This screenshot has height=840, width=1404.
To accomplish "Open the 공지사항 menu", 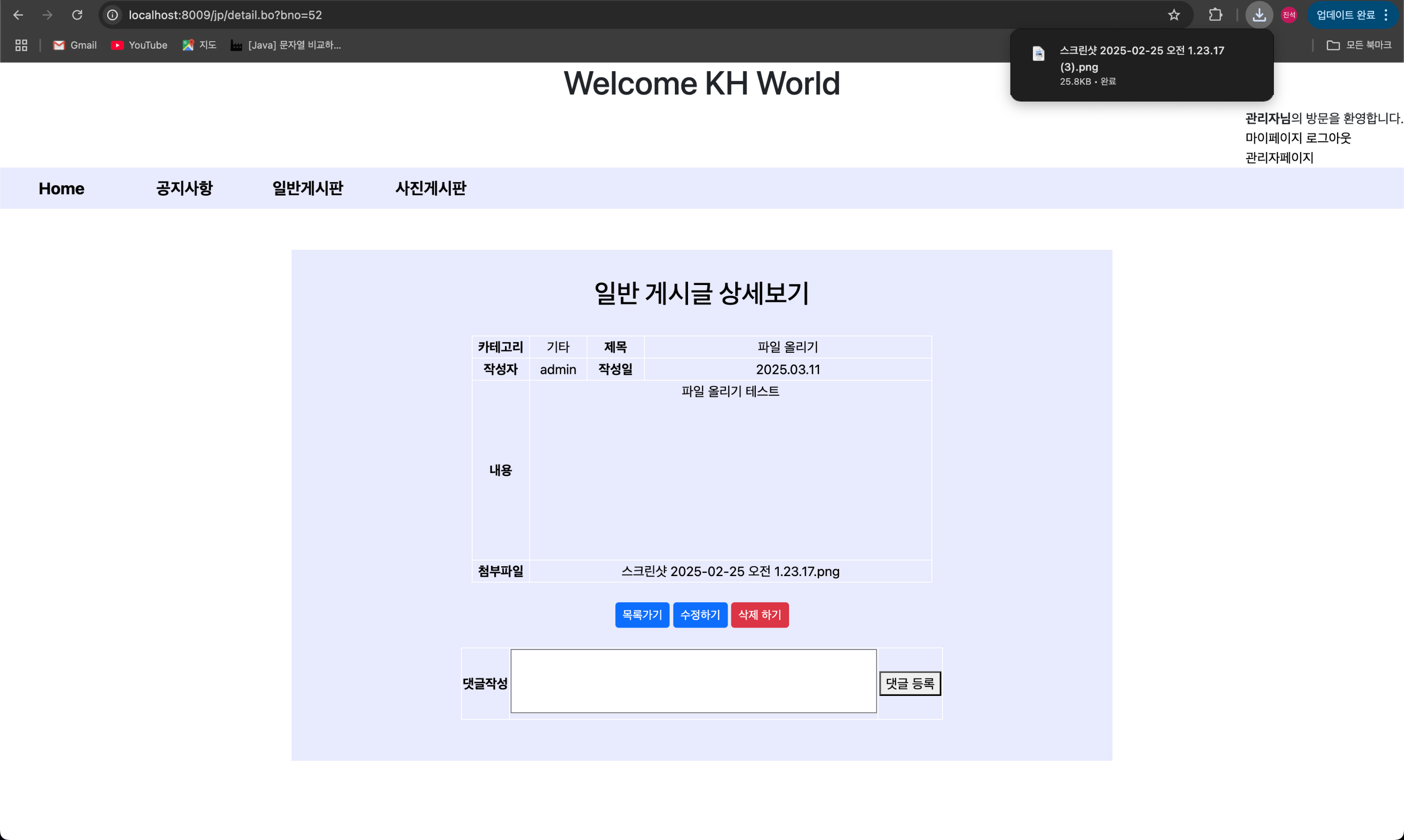I will click(184, 189).
